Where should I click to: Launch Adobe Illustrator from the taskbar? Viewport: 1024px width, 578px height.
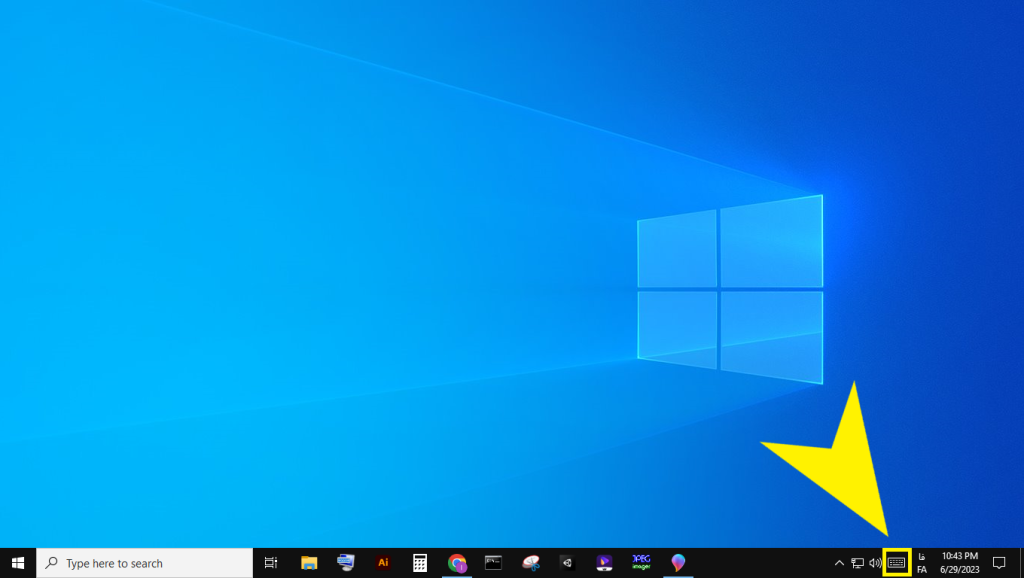383,563
